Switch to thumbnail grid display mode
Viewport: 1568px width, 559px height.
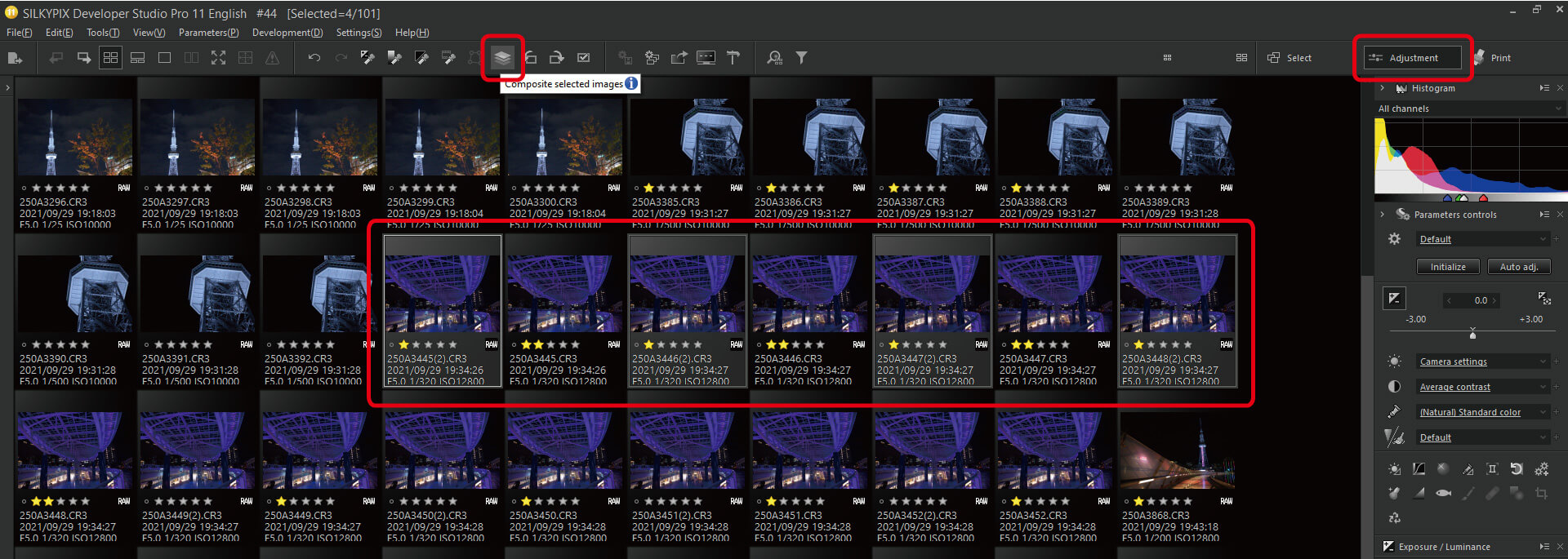pyautogui.click(x=110, y=57)
